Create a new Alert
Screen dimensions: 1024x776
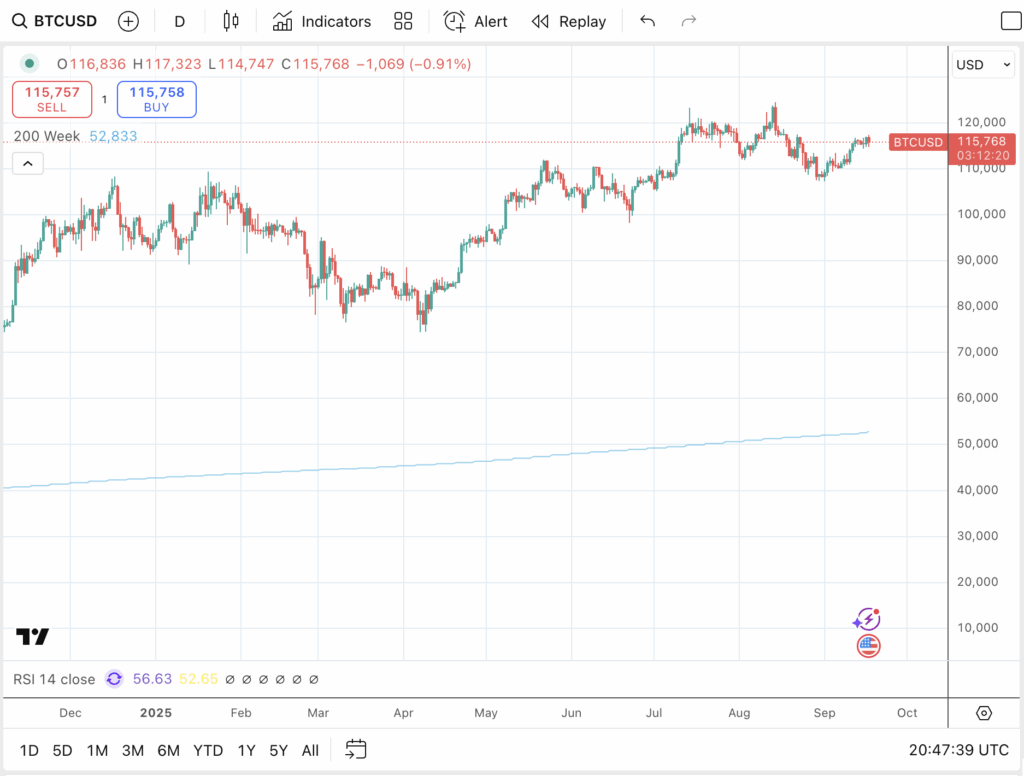[x=475, y=20]
